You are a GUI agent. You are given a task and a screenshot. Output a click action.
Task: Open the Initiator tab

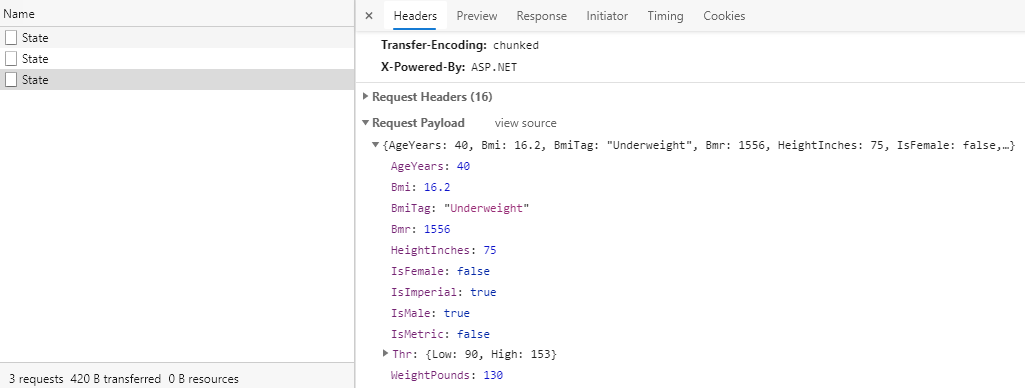[607, 16]
